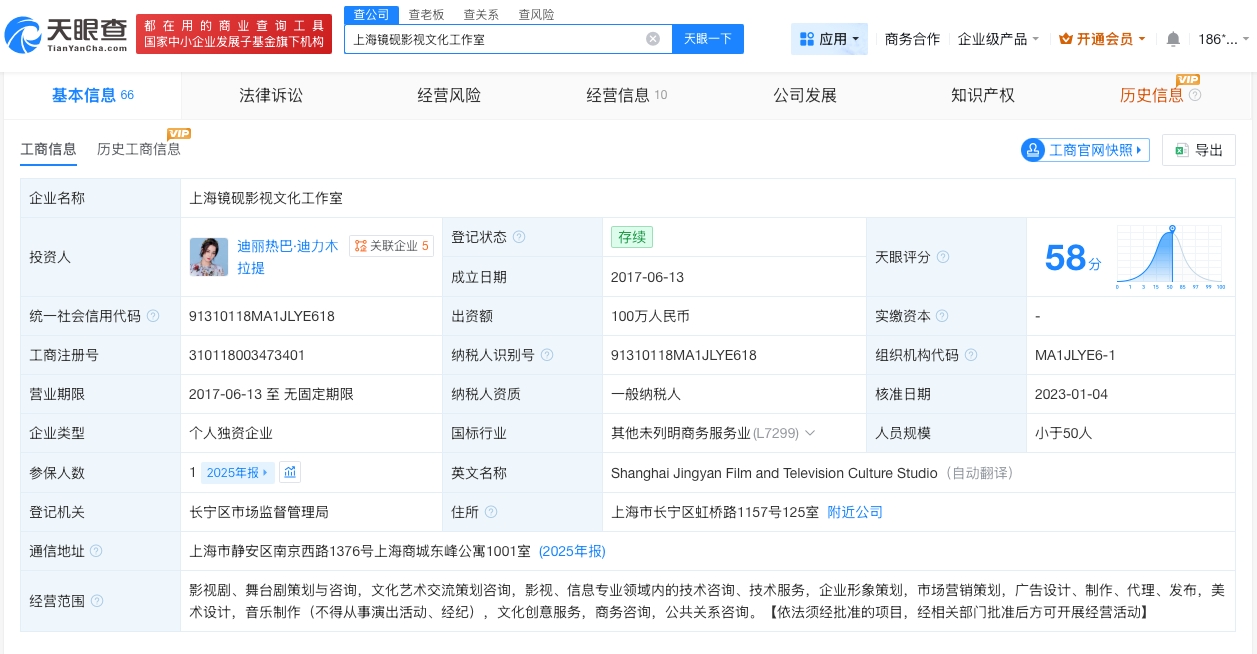Switch to 查关系 search tab
The height and width of the screenshot is (654, 1257).
(481, 14)
